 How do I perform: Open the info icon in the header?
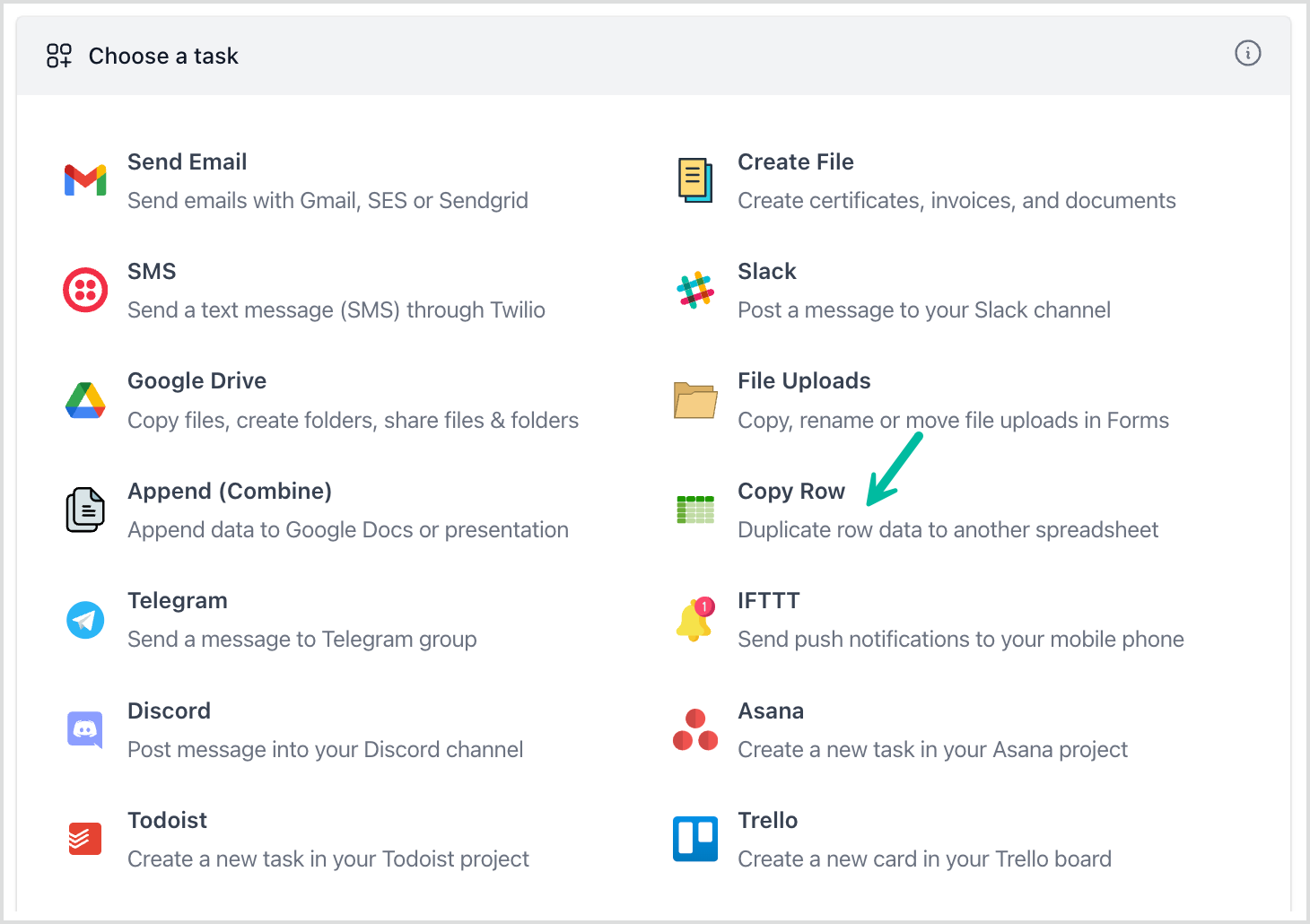pyautogui.click(x=1248, y=53)
